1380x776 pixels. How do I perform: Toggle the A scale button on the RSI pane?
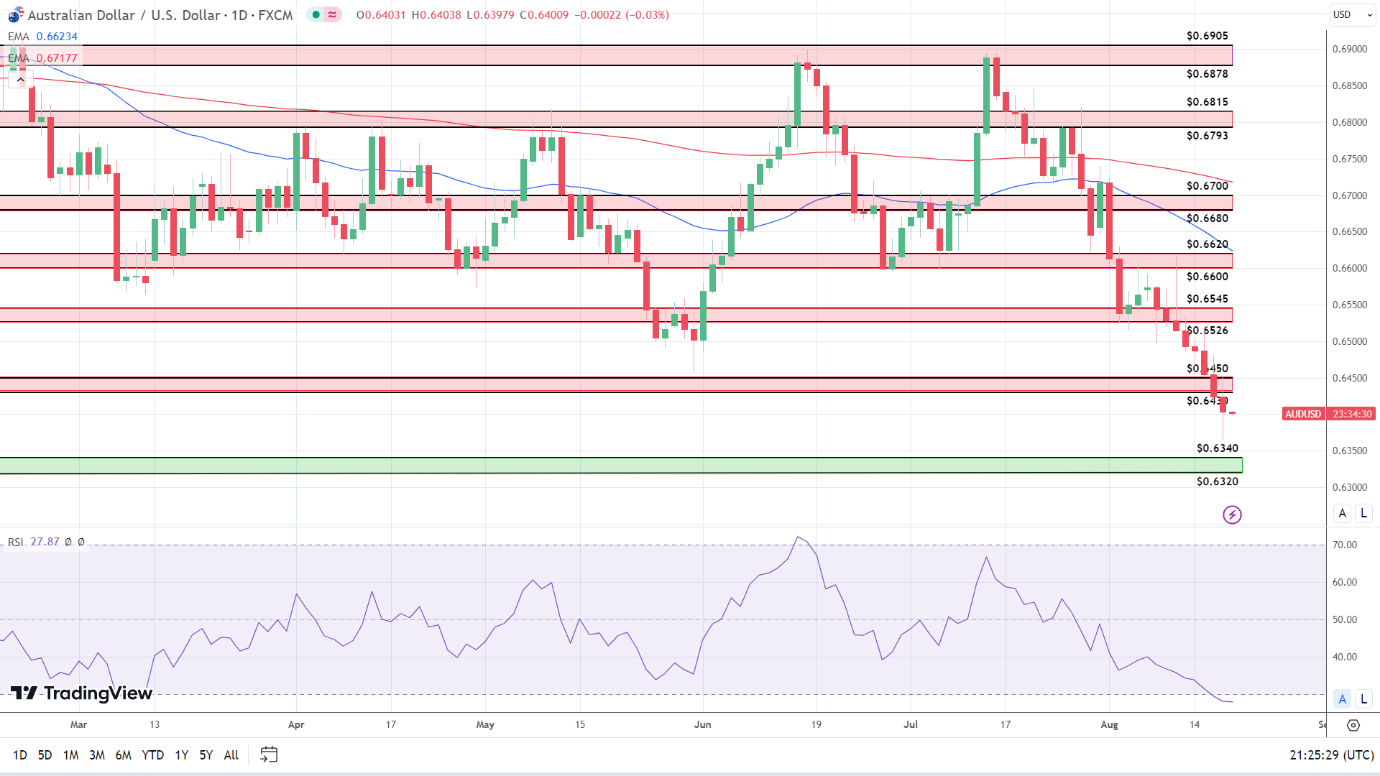pyautogui.click(x=1341, y=698)
